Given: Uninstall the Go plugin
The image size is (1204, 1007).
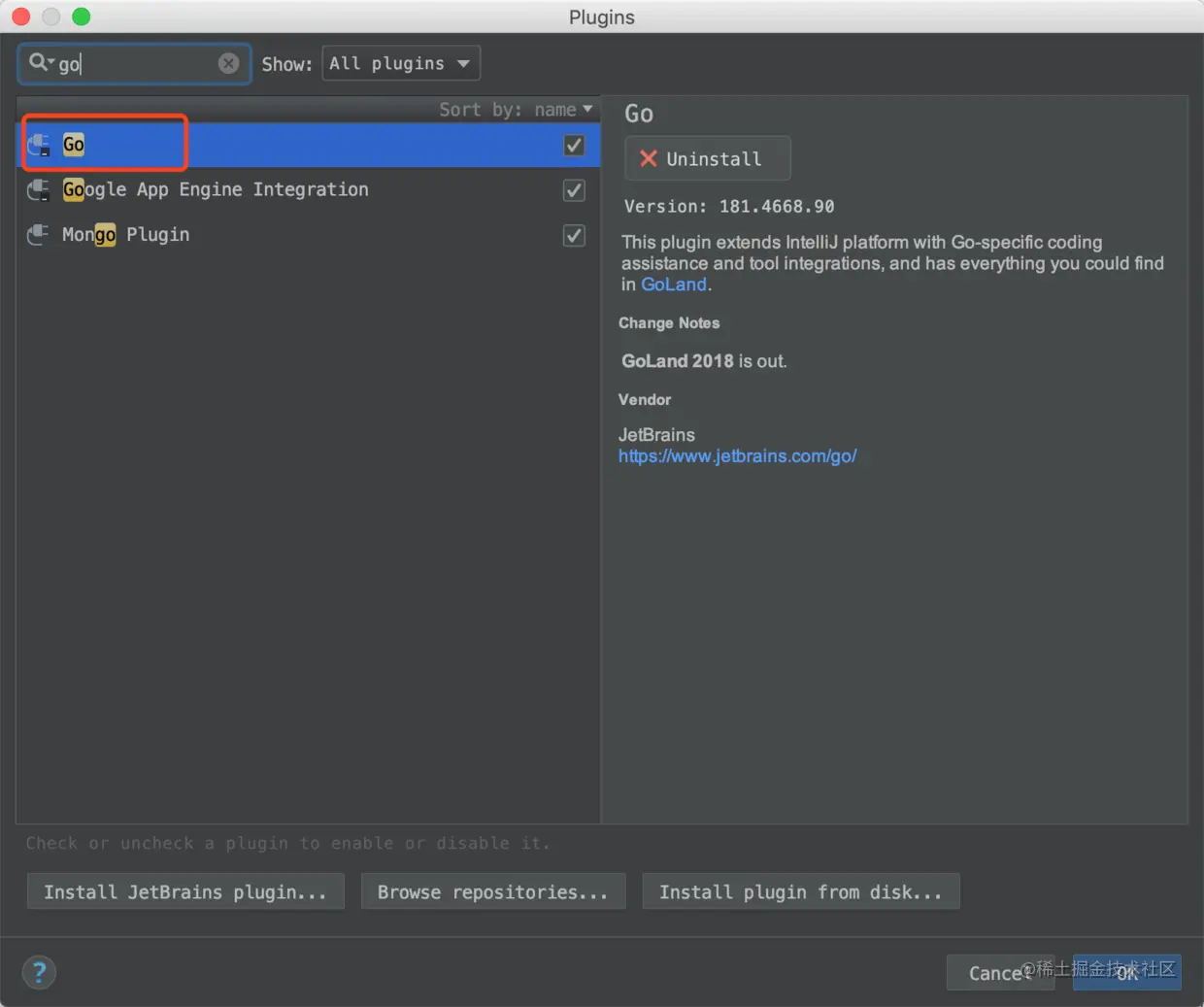Looking at the screenshot, I should coord(708,158).
